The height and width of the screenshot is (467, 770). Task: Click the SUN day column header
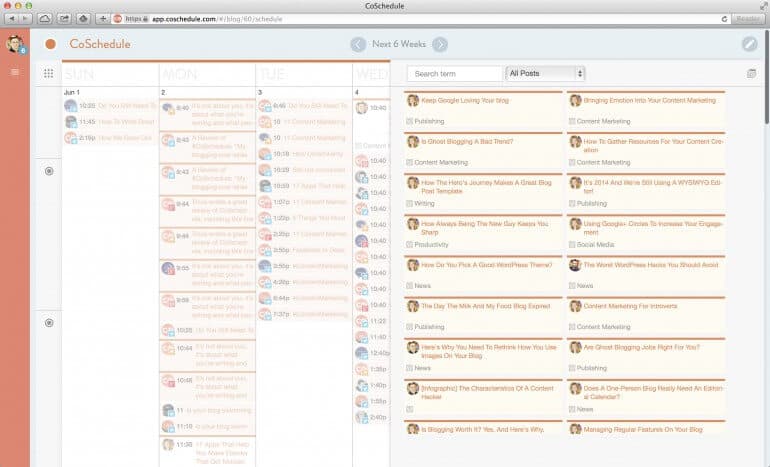point(79,74)
